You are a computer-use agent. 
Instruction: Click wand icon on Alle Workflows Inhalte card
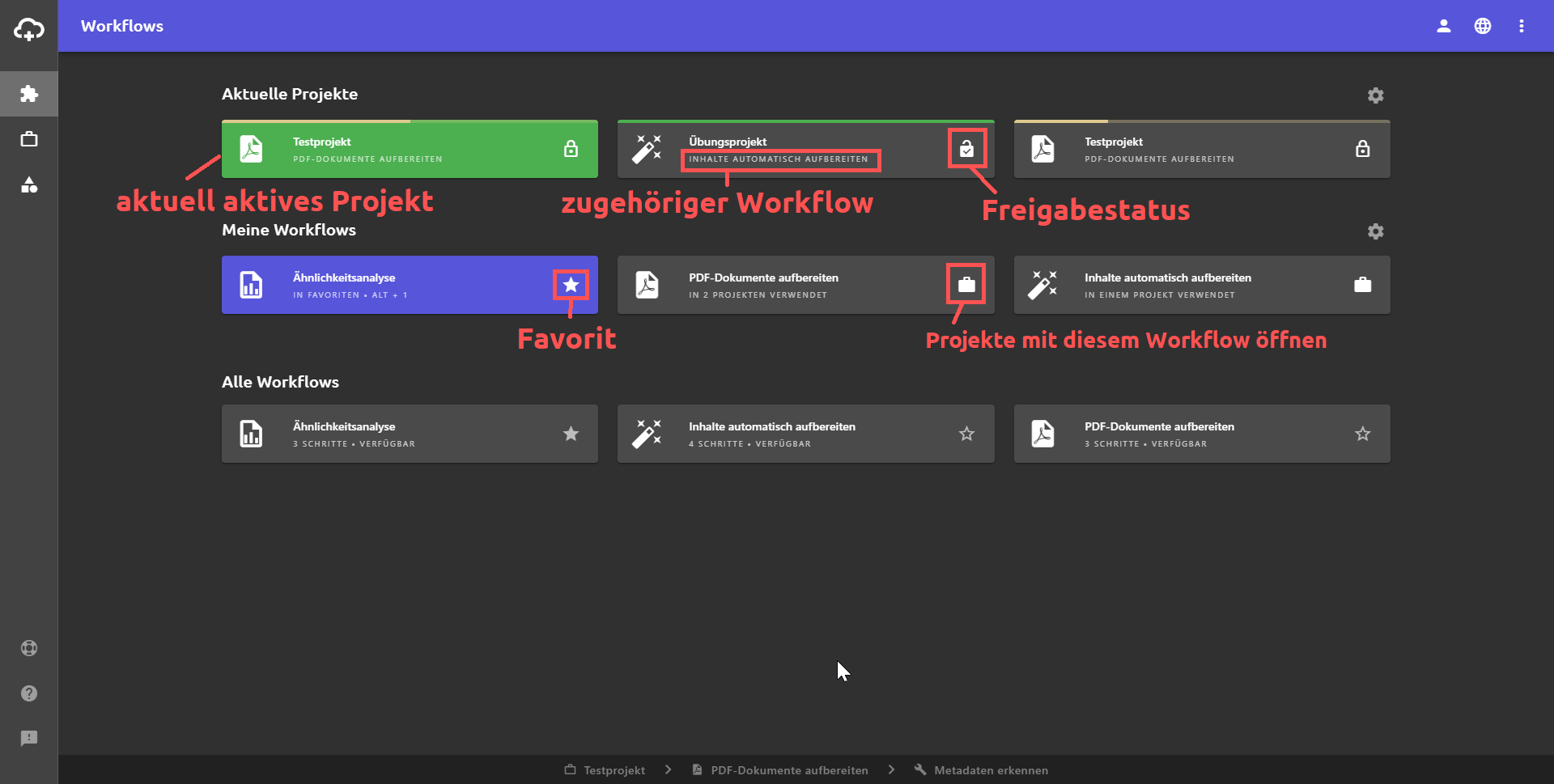click(647, 434)
